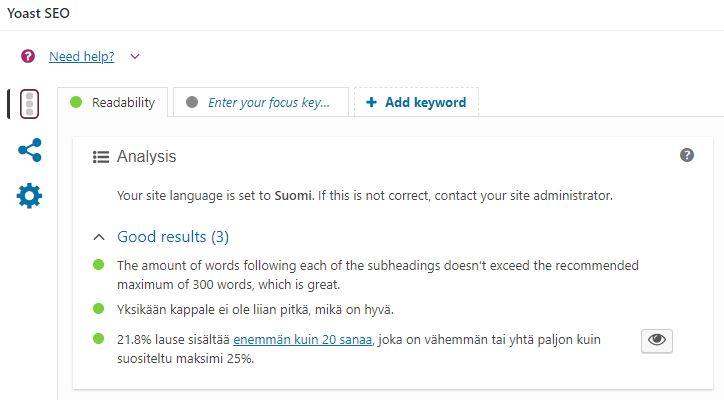Open the advanced settings gear icon
This screenshot has width=724, height=400.
click(x=30, y=196)
